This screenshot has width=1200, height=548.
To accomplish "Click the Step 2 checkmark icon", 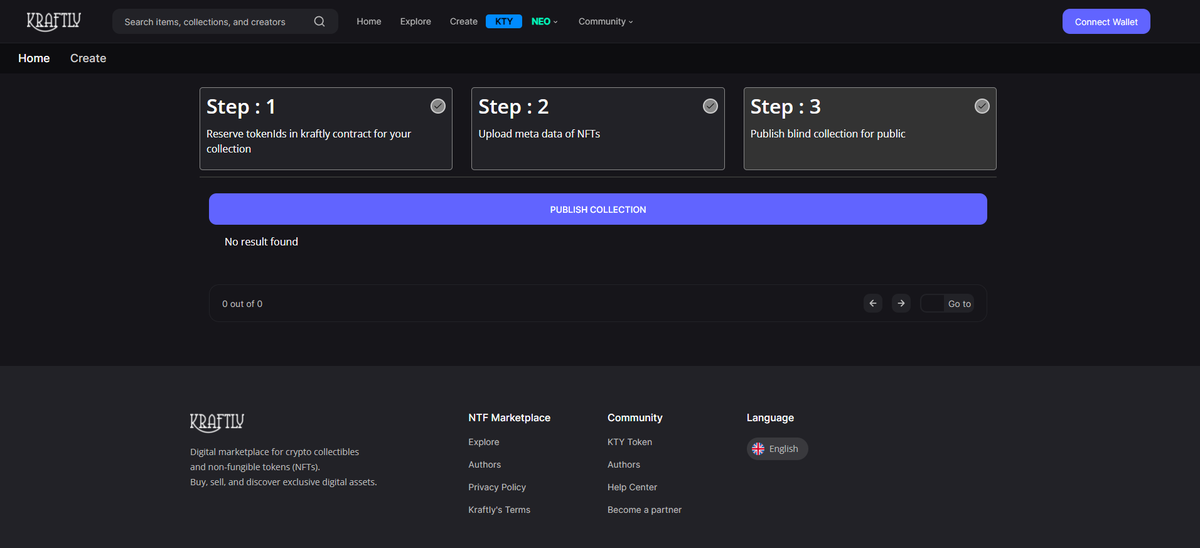I will (x=710, y=106).
